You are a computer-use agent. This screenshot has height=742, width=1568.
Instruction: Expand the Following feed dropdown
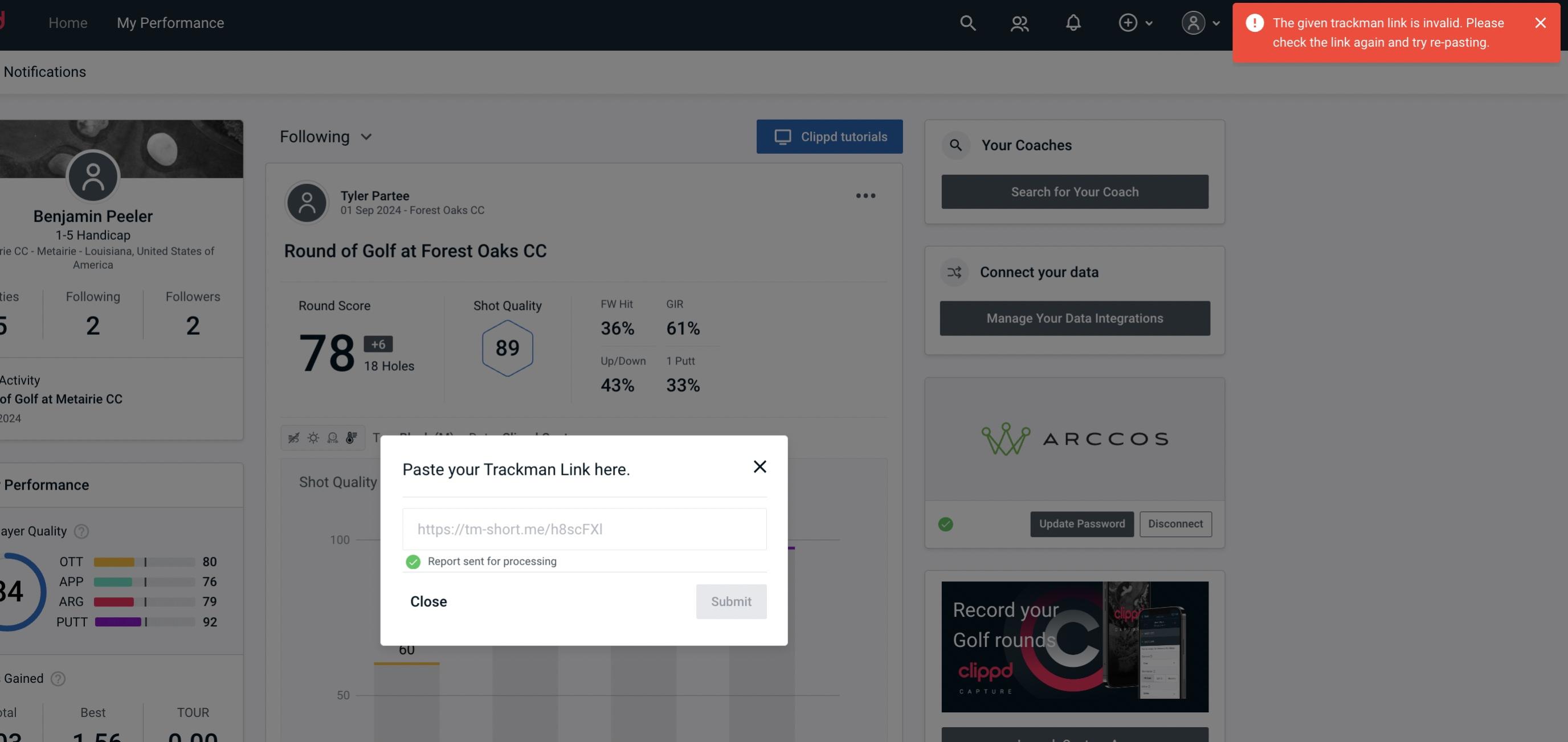326,136
